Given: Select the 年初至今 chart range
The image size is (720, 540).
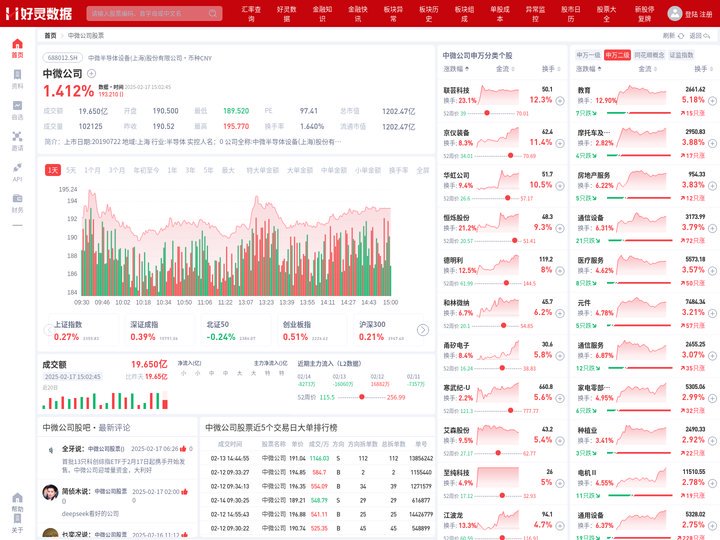Looking at the screenshot, I should click(x=146, y=170).
